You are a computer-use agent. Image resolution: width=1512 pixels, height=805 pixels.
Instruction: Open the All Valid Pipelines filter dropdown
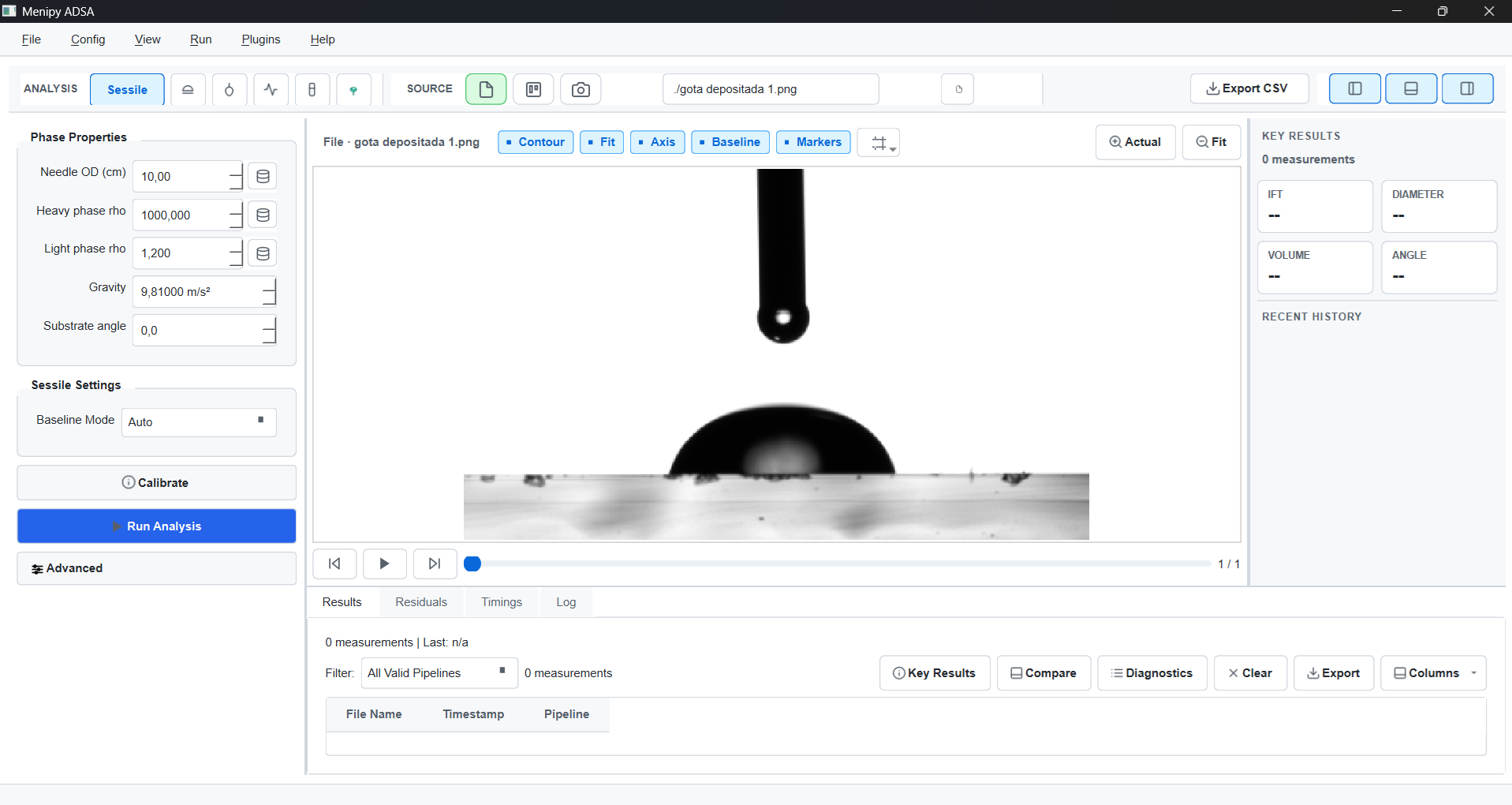pyautogui.click(x=439, y=673)
